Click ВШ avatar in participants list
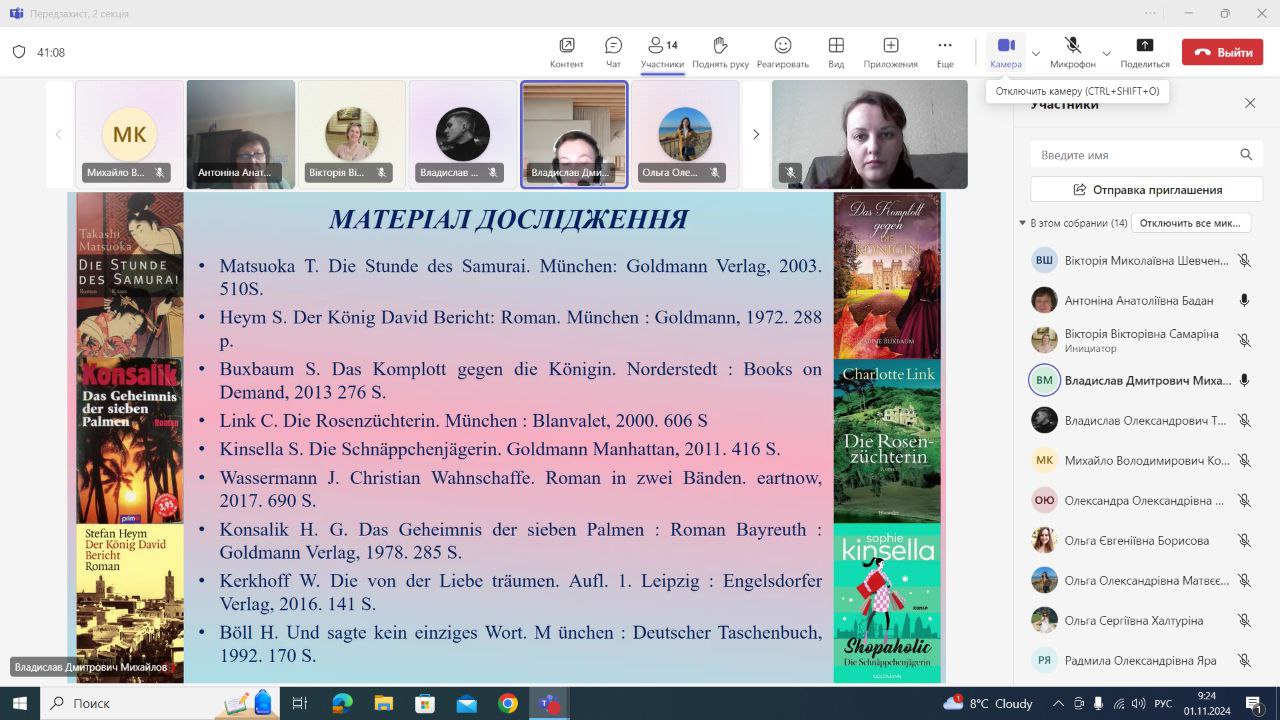The width and height of the screenshot is (1280, 720). (1044, 260)
